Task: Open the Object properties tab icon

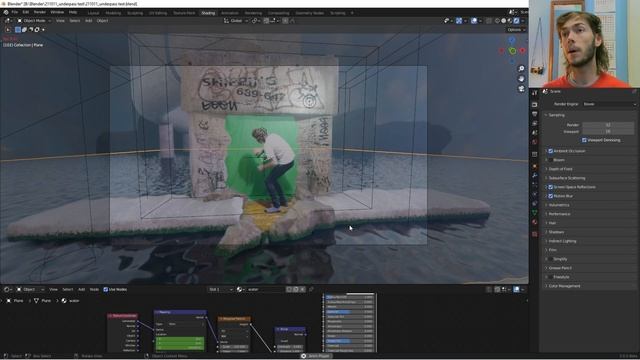Action: [535, 167]
